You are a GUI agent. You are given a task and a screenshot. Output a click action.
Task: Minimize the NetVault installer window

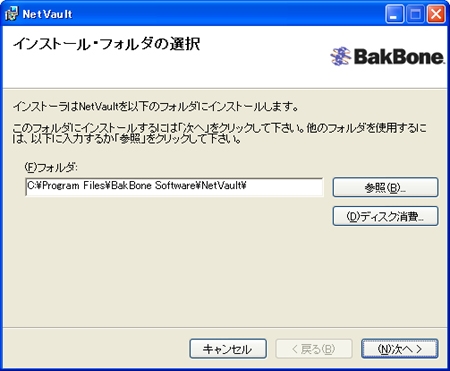394,14
